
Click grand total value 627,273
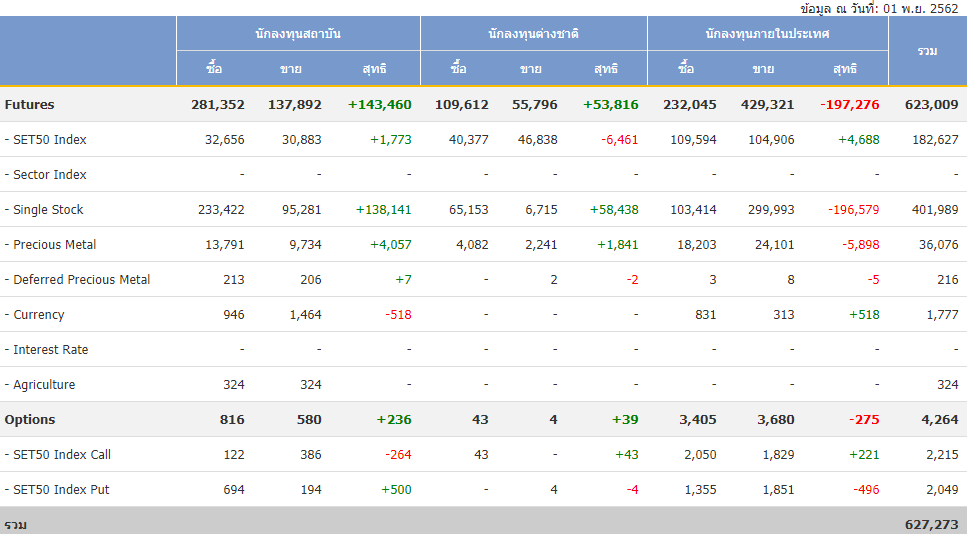(932, 525)
